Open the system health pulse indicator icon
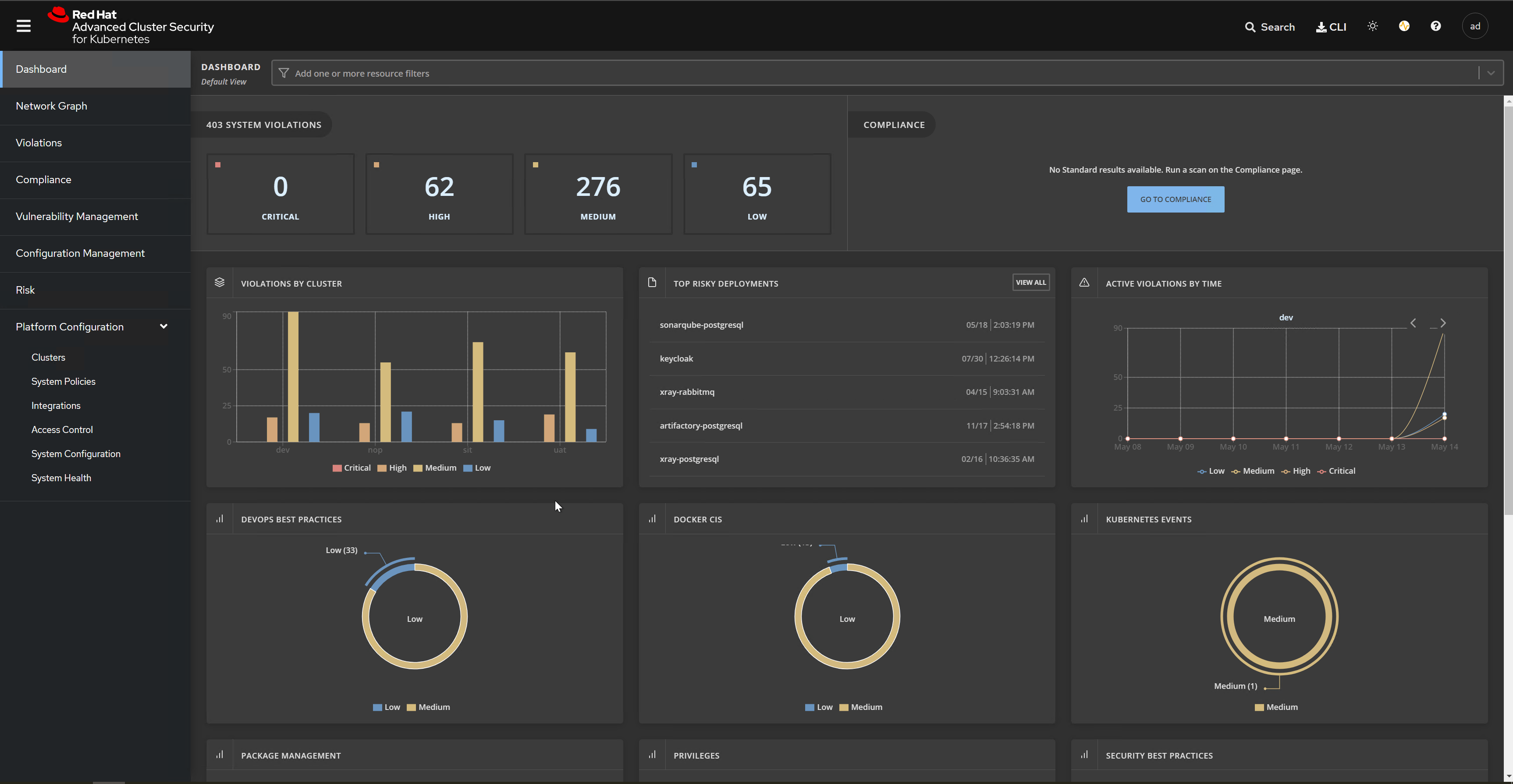Screen dimensions: 1513x784 pos(1404,26)
